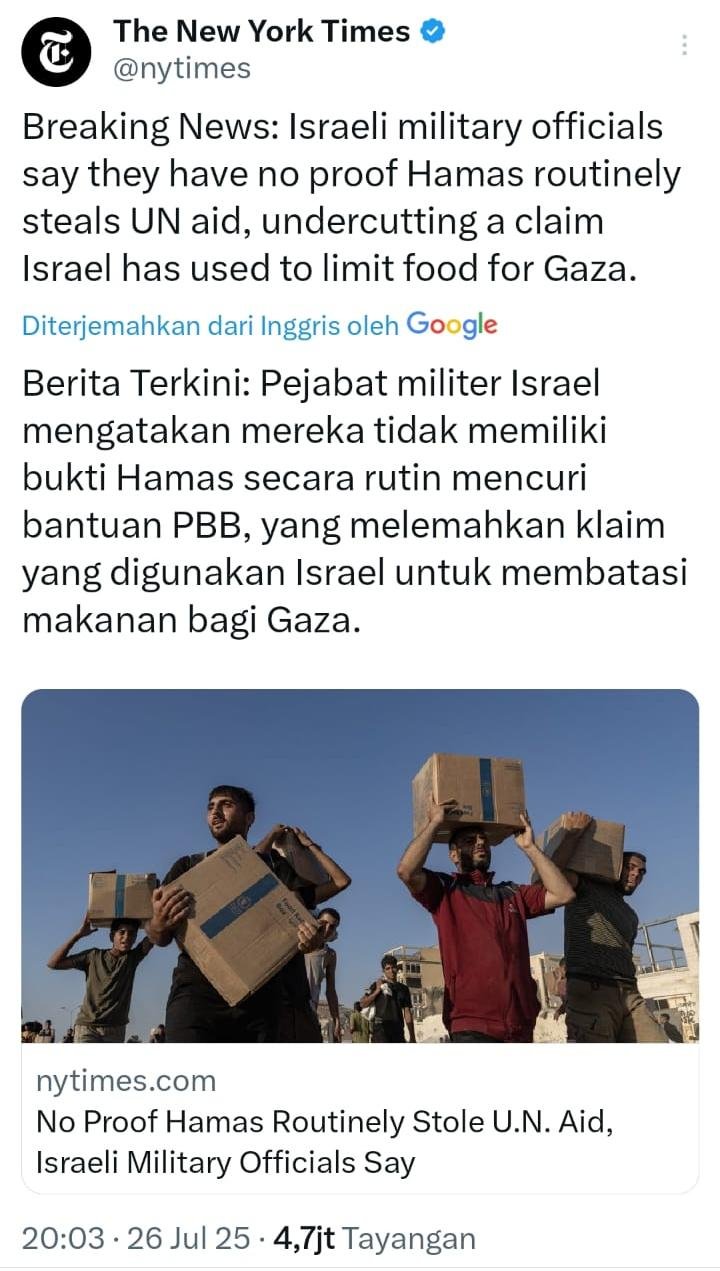The height and width of the screenshot is (1271, 720).
Task: Tap 'Diterjemahkan dari Inggris oleh' translation label
Action: pos(210,325)
